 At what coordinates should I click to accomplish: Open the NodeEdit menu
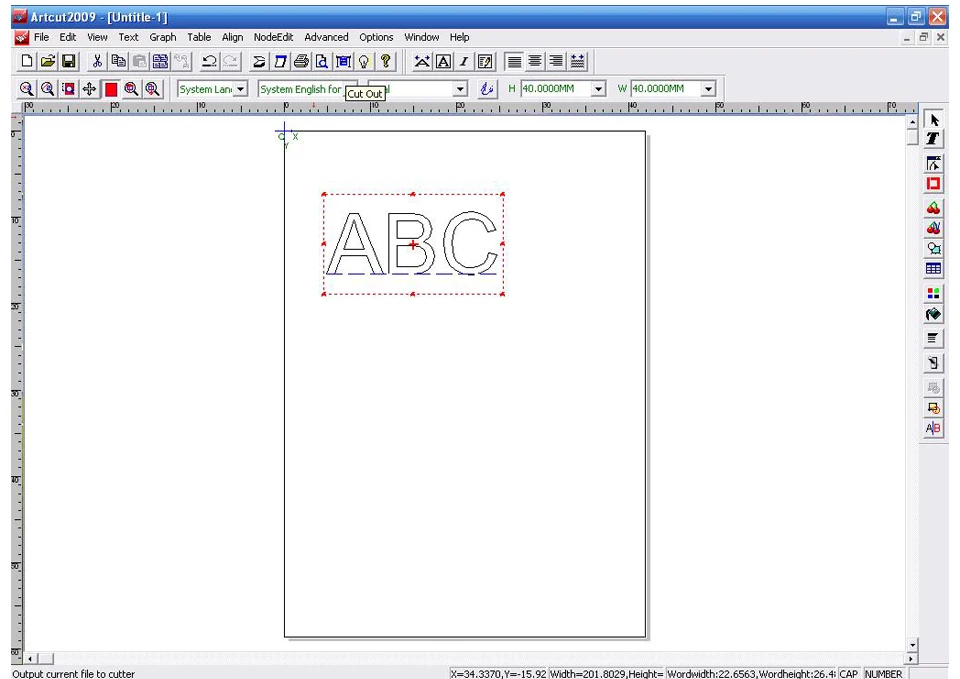tap(273, 37)
